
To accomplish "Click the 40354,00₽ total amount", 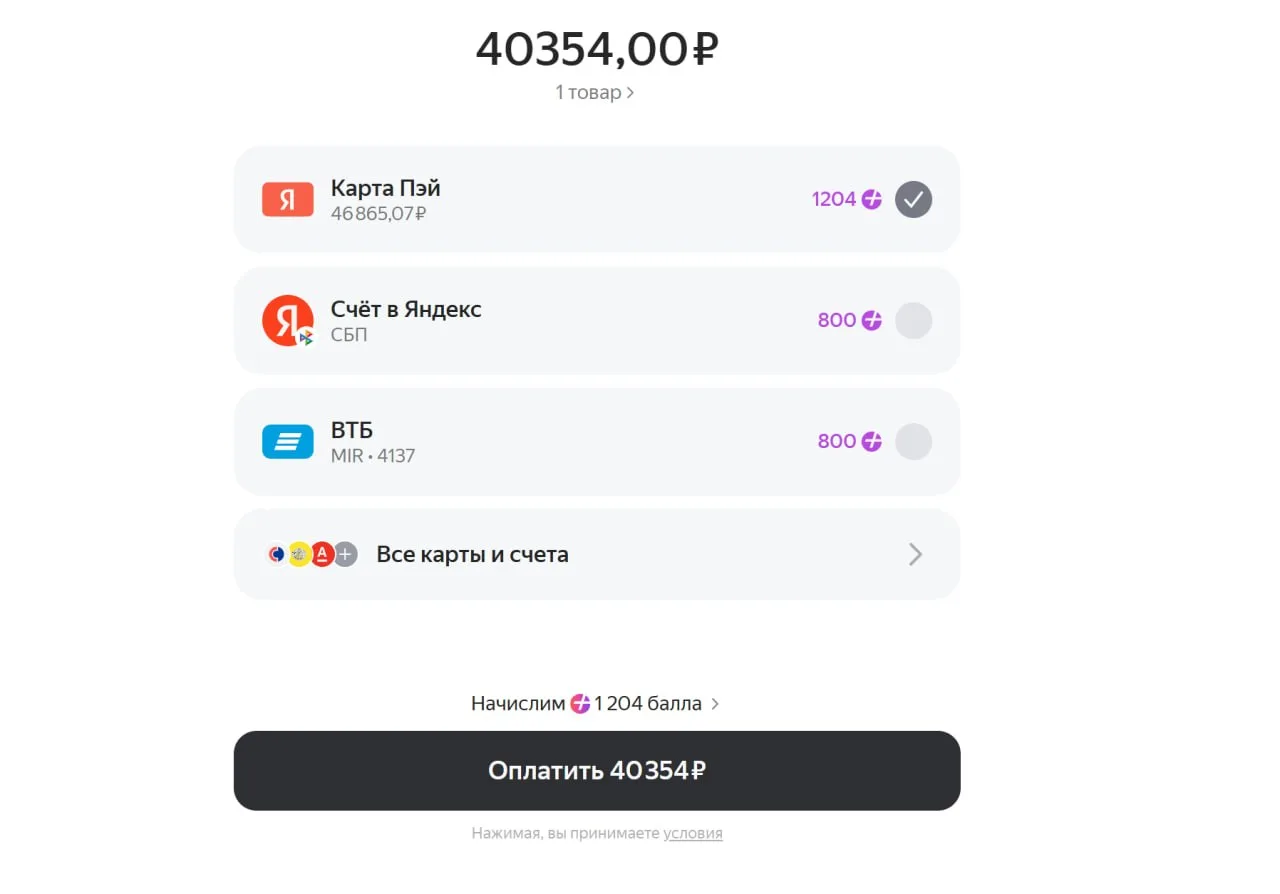I will (597, 49).
